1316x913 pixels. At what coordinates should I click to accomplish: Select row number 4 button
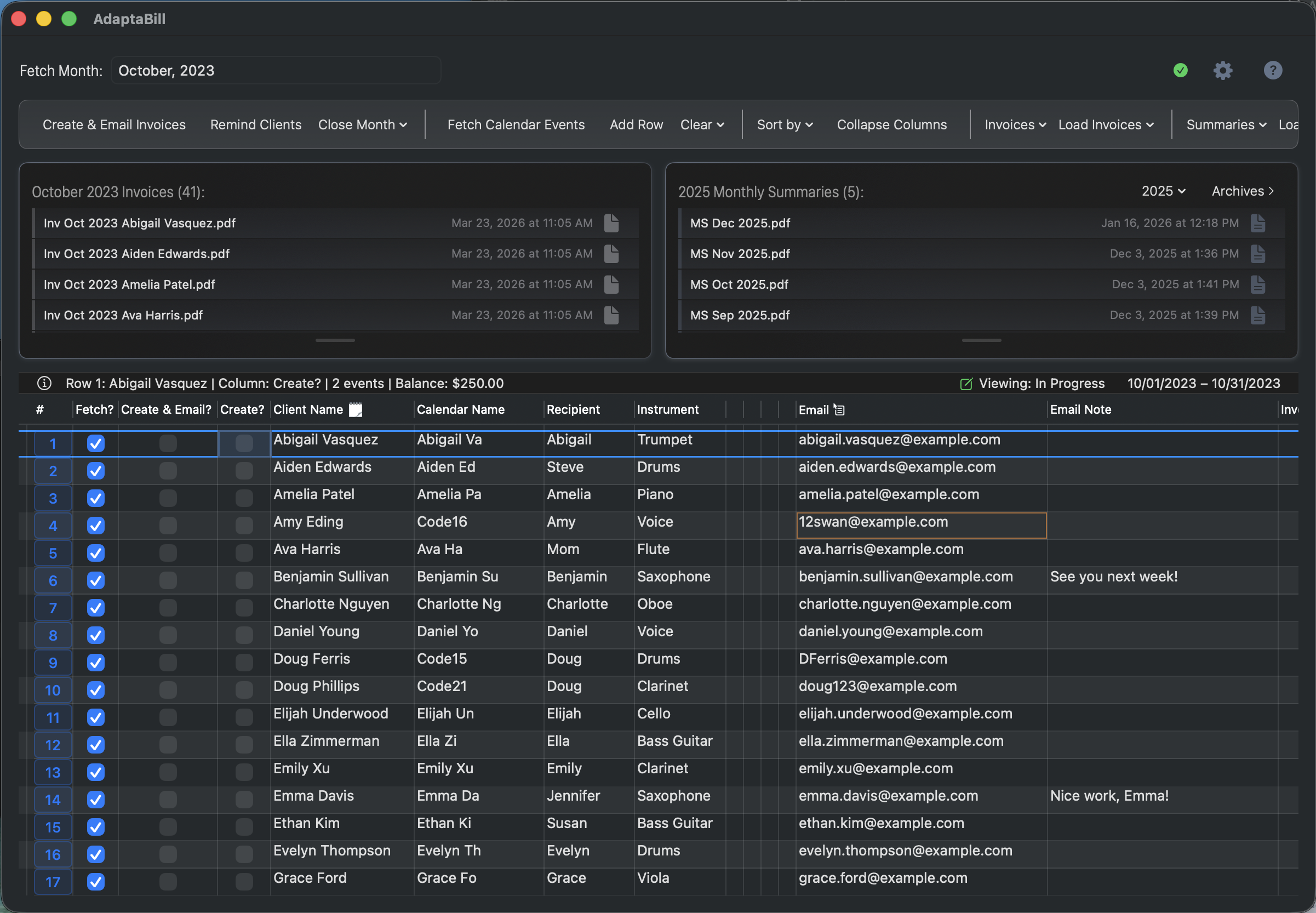tap(53, 526)
